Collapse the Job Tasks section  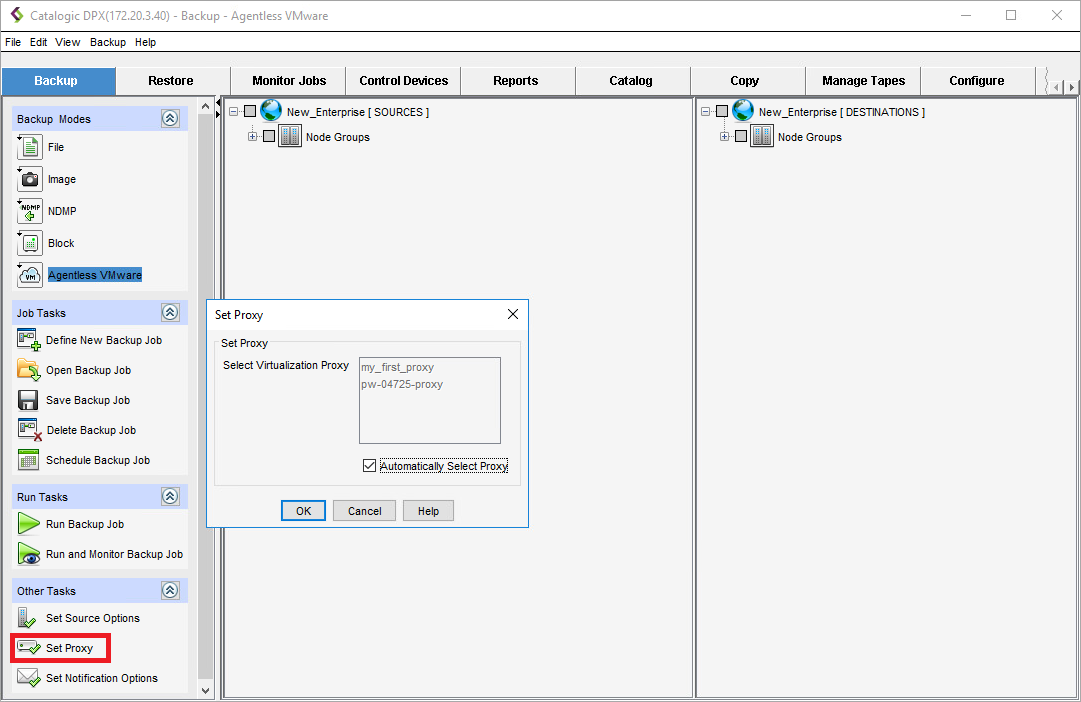tap(170, 313)
